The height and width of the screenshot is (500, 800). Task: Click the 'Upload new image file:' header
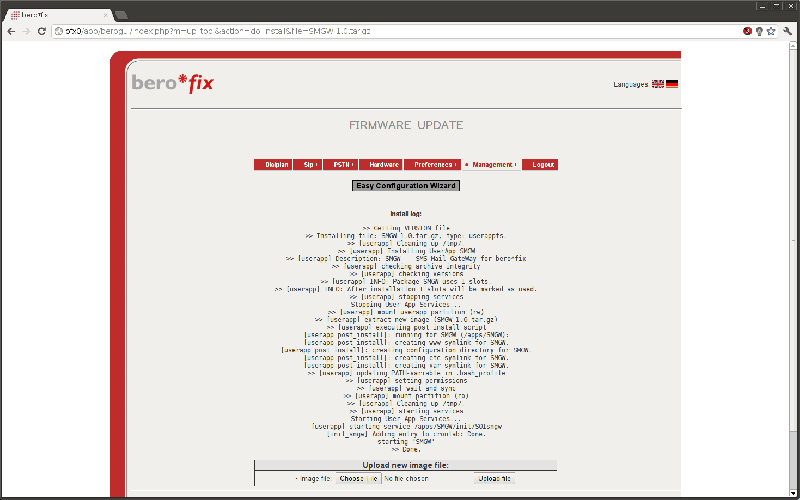tap(406, 465)
